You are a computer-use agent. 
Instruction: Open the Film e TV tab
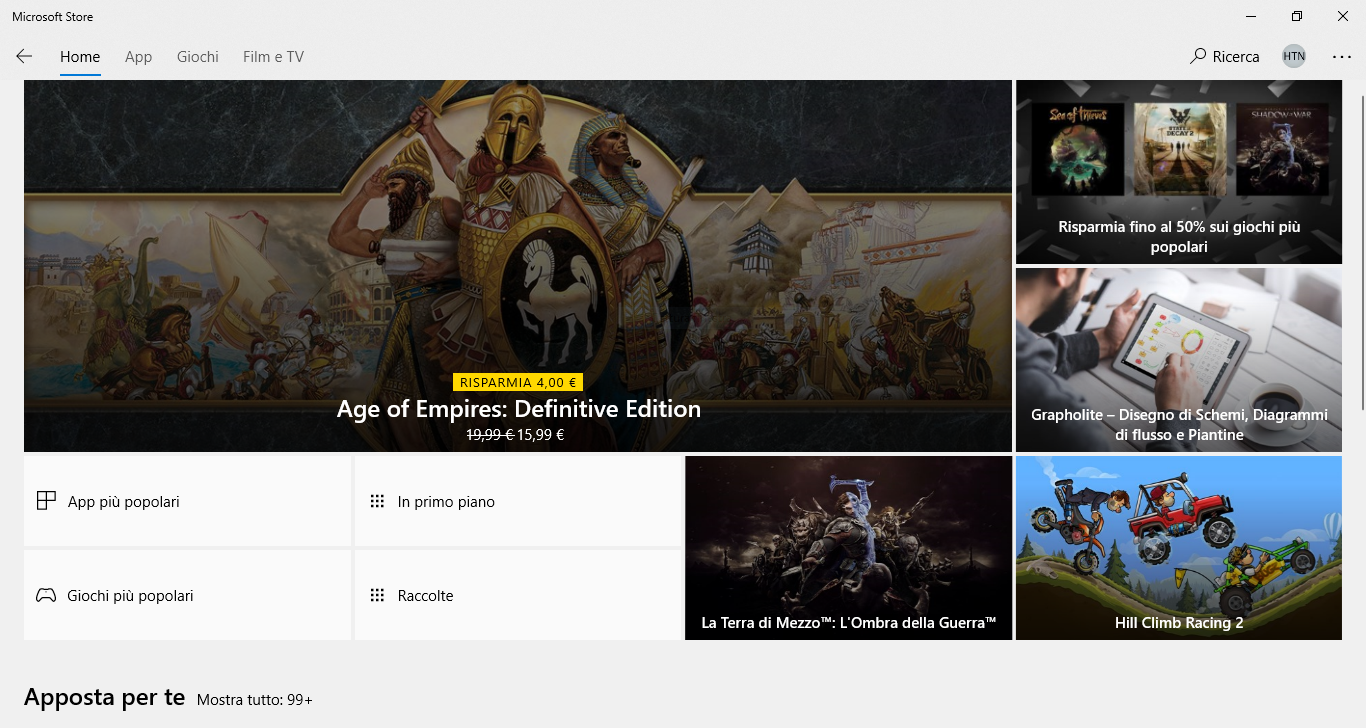273,57
